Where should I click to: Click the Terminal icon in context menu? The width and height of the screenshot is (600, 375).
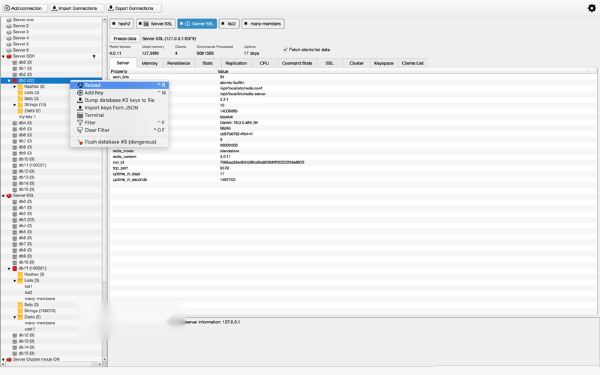click(80, 115)
